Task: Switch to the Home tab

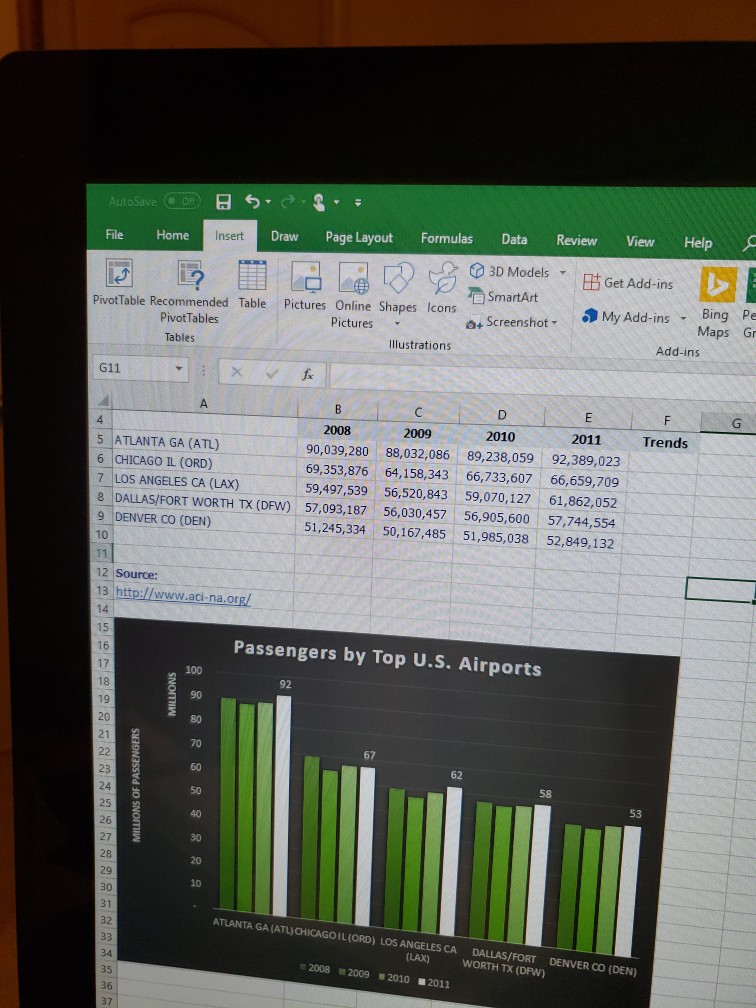Action: click(x=172, y=235)
